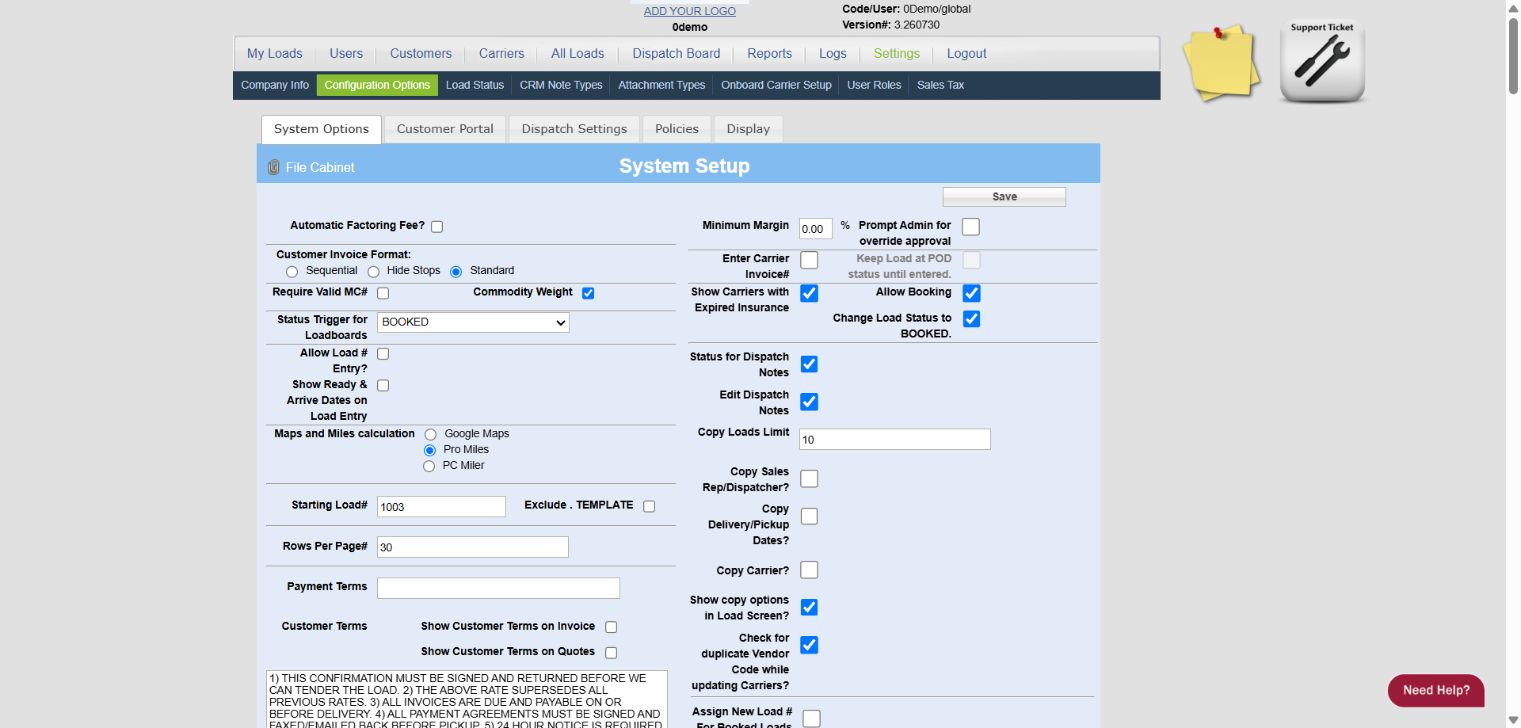Tick Allow Load # Entry checkbox
The width and height of the screenshot is (1521, 728).
[382, 354]
